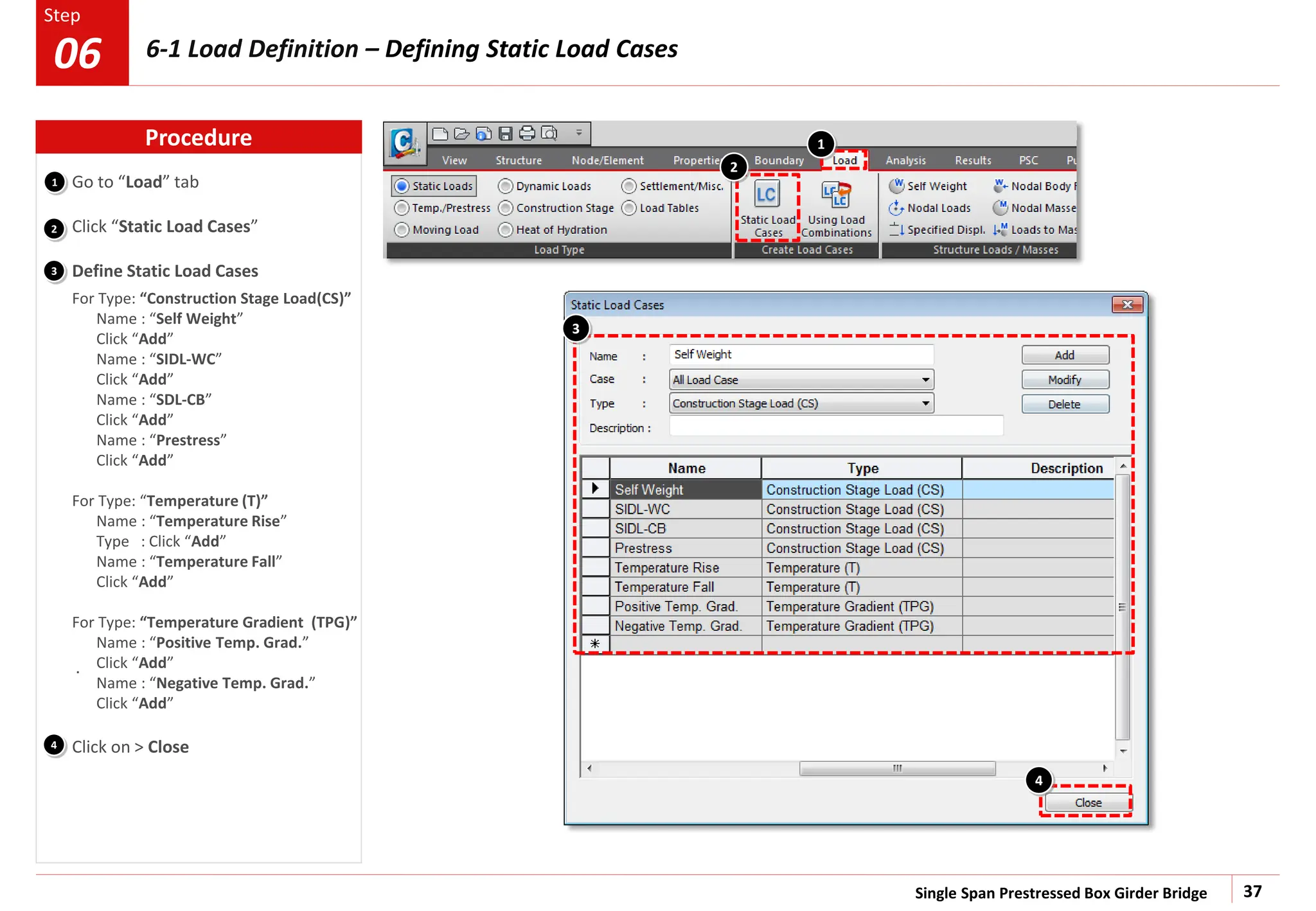Click the Nodal Loads icon
The image size is (1316, 911).
(x=896, y=208)
